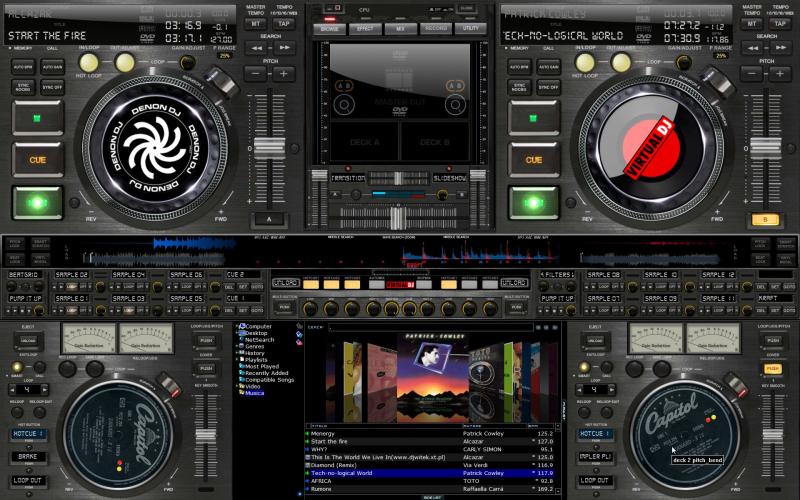Select deck A assign button below pitch fader
Image resolution: width=800 pixels, height=500 pixels.
pyautogui.click(x=269, y=219)
